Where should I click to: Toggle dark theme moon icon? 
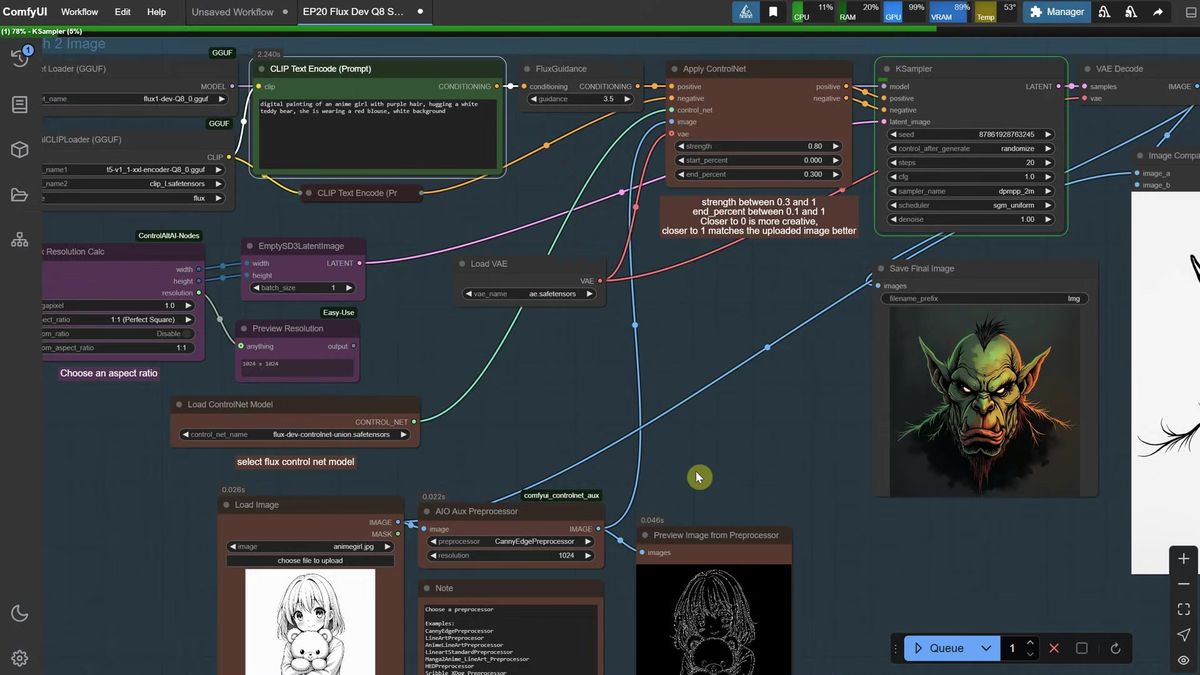(x=19, y=613)
